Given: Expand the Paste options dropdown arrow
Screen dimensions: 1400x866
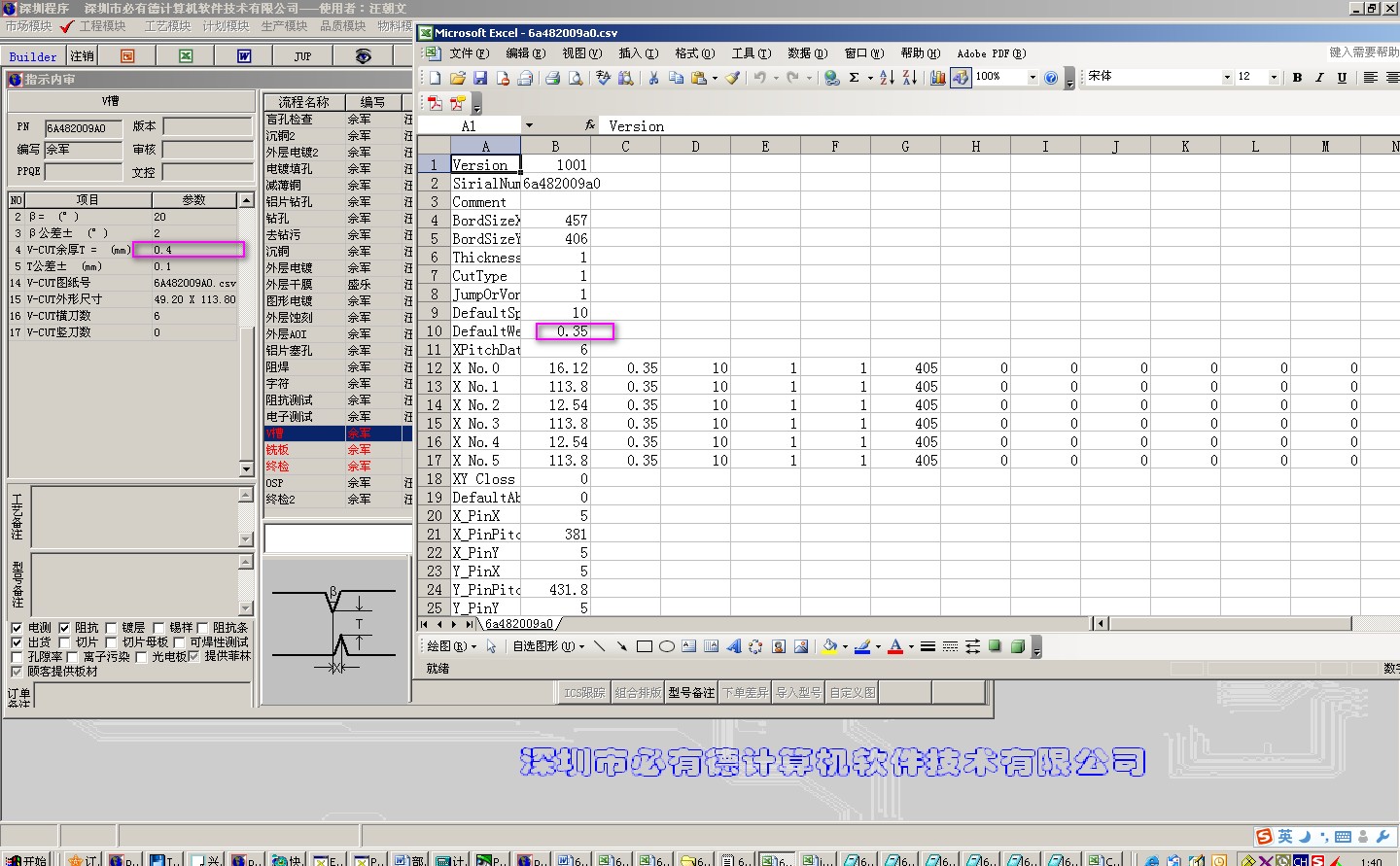Looking at the screenshot, I should point(716,78).
